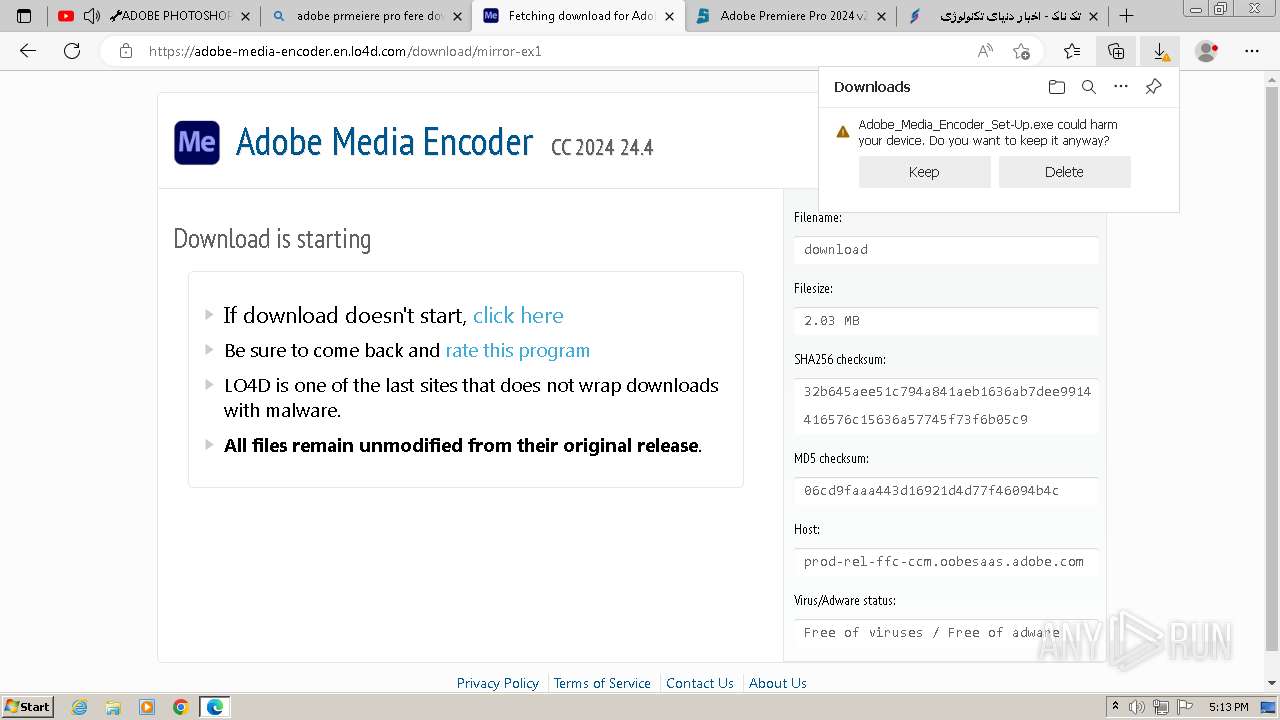Click the 'click here' download link

point(518,315)
